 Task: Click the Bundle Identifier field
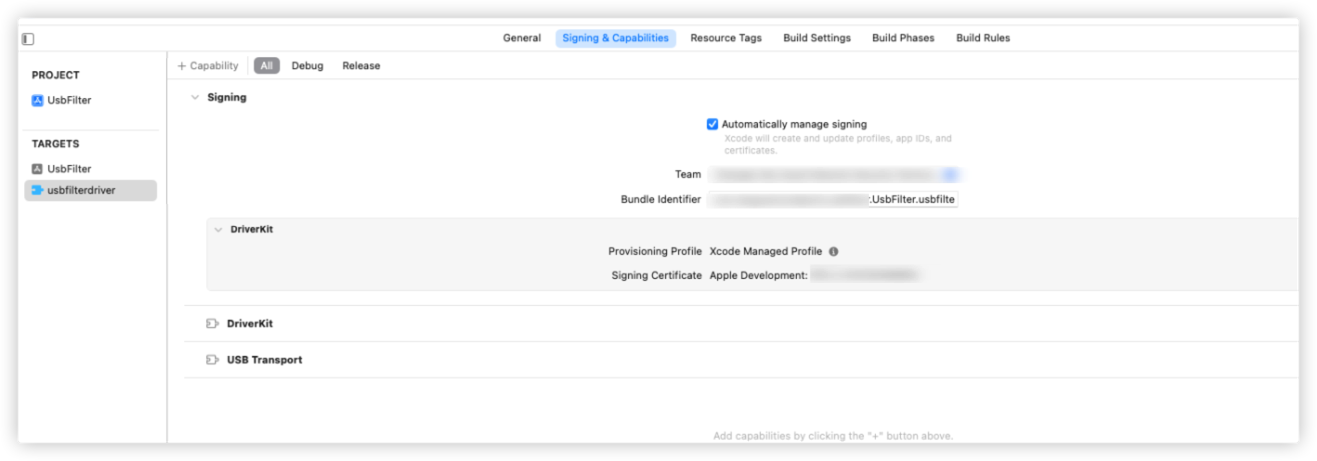click(833, 200)
